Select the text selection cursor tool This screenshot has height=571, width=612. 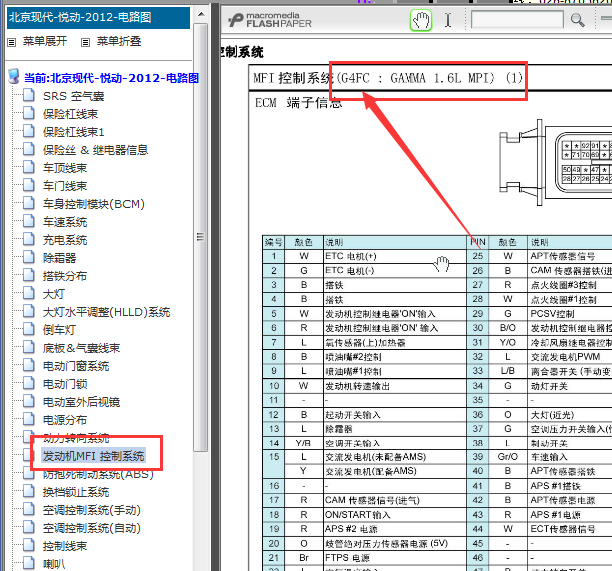coord(448,20)
